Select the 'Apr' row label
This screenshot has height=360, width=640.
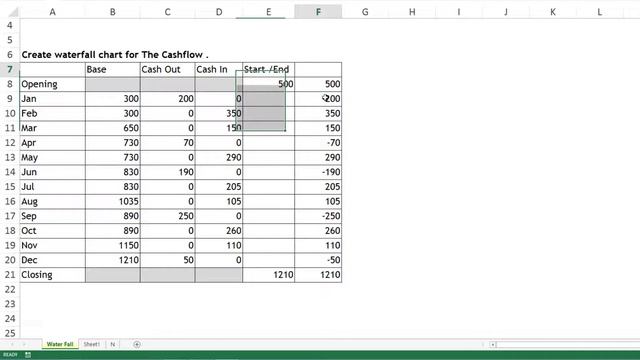pos(53,143)
